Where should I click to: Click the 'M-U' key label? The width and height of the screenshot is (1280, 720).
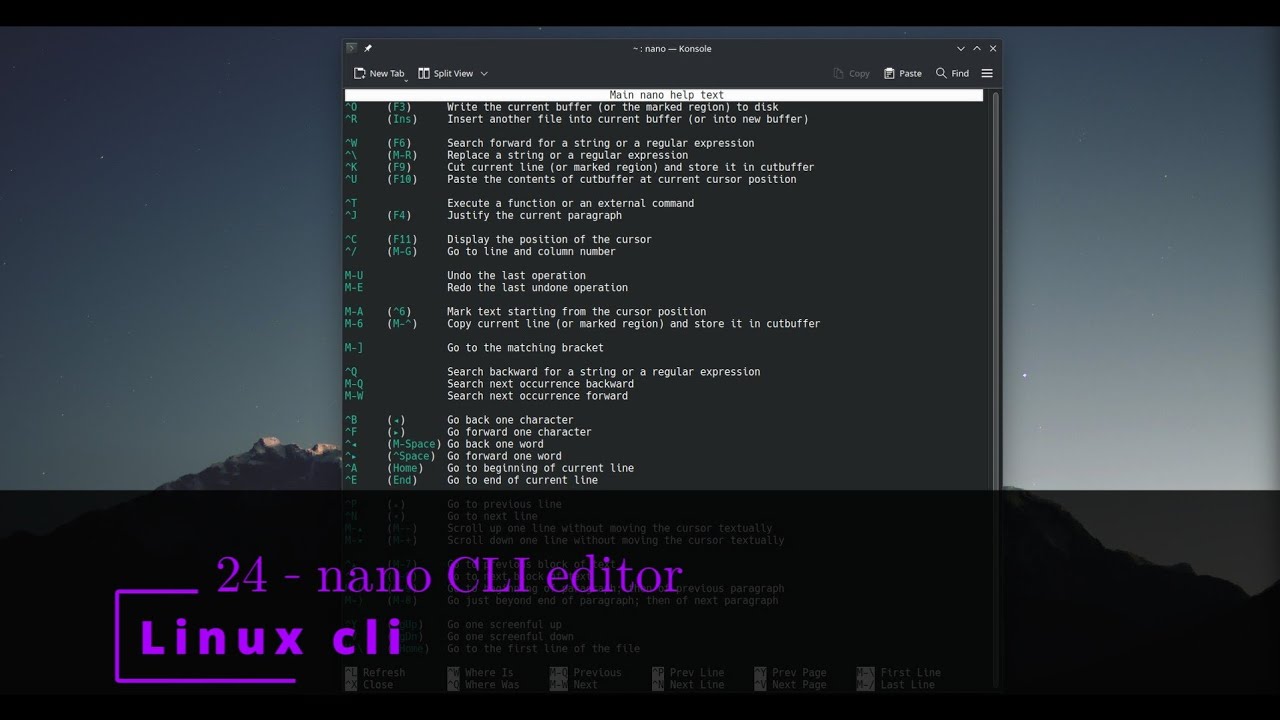coord(354,275)
